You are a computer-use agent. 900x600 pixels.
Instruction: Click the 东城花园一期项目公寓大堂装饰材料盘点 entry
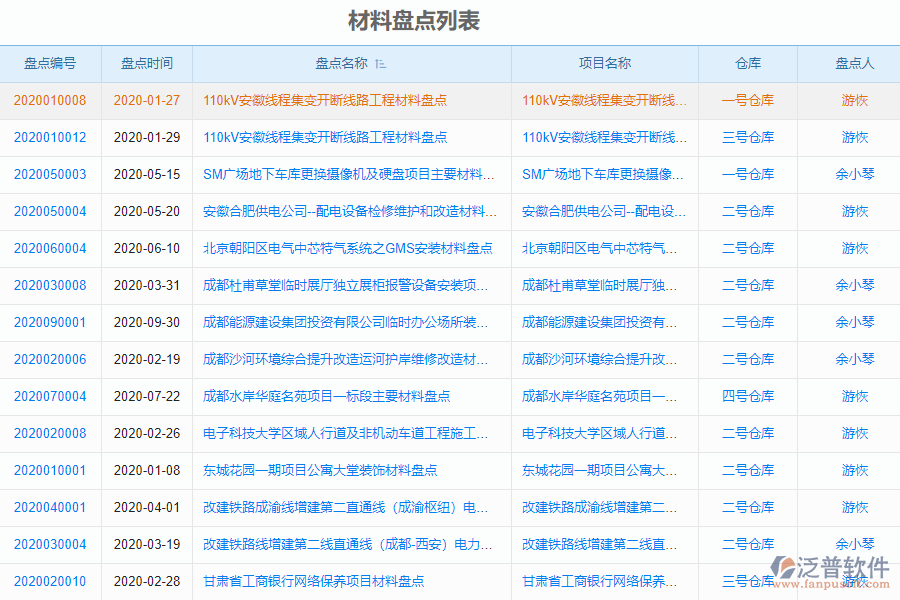click(321, 470)
